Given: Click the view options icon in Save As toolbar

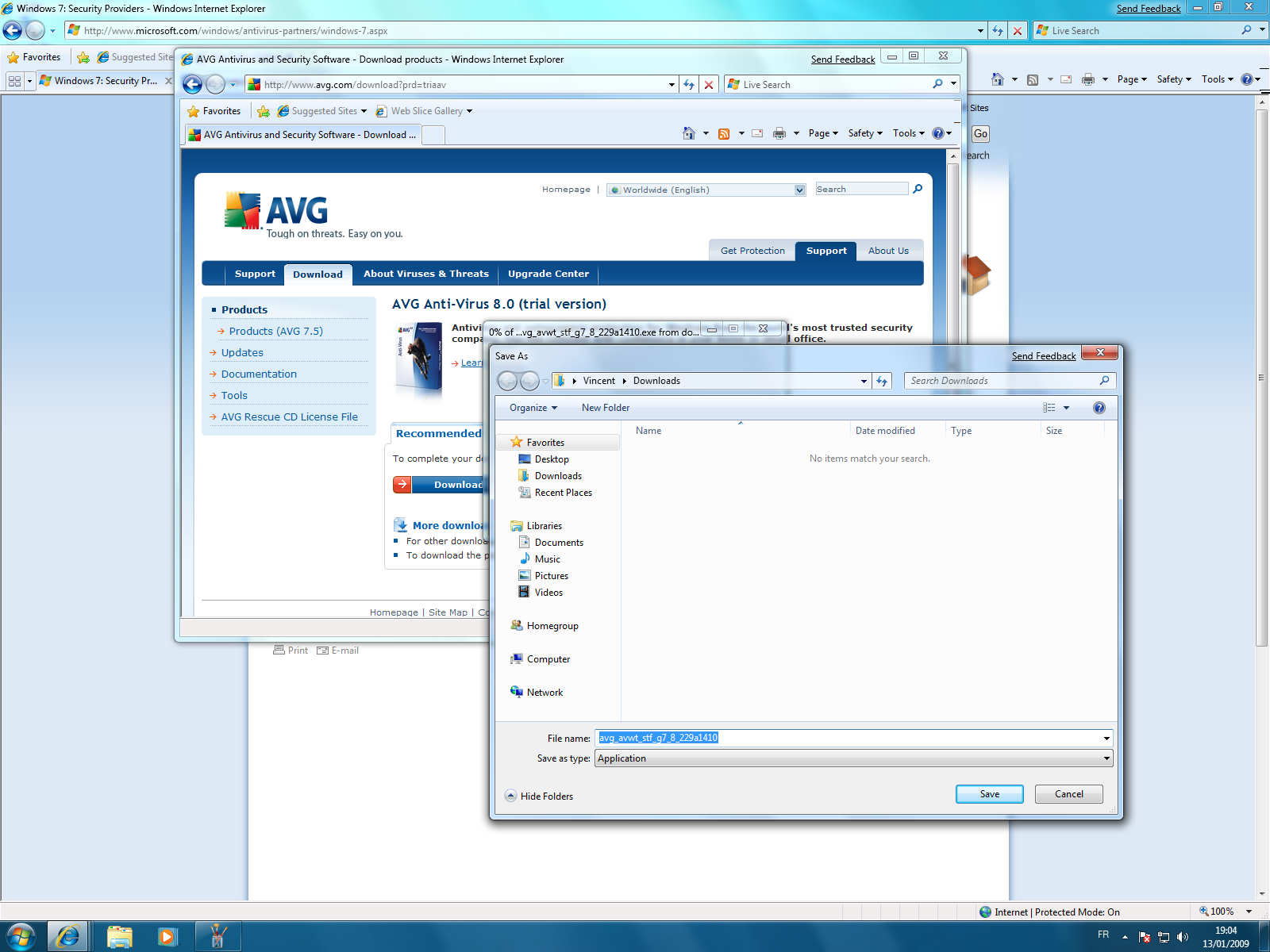Looking at the screenshot, I should (1049, 408).
